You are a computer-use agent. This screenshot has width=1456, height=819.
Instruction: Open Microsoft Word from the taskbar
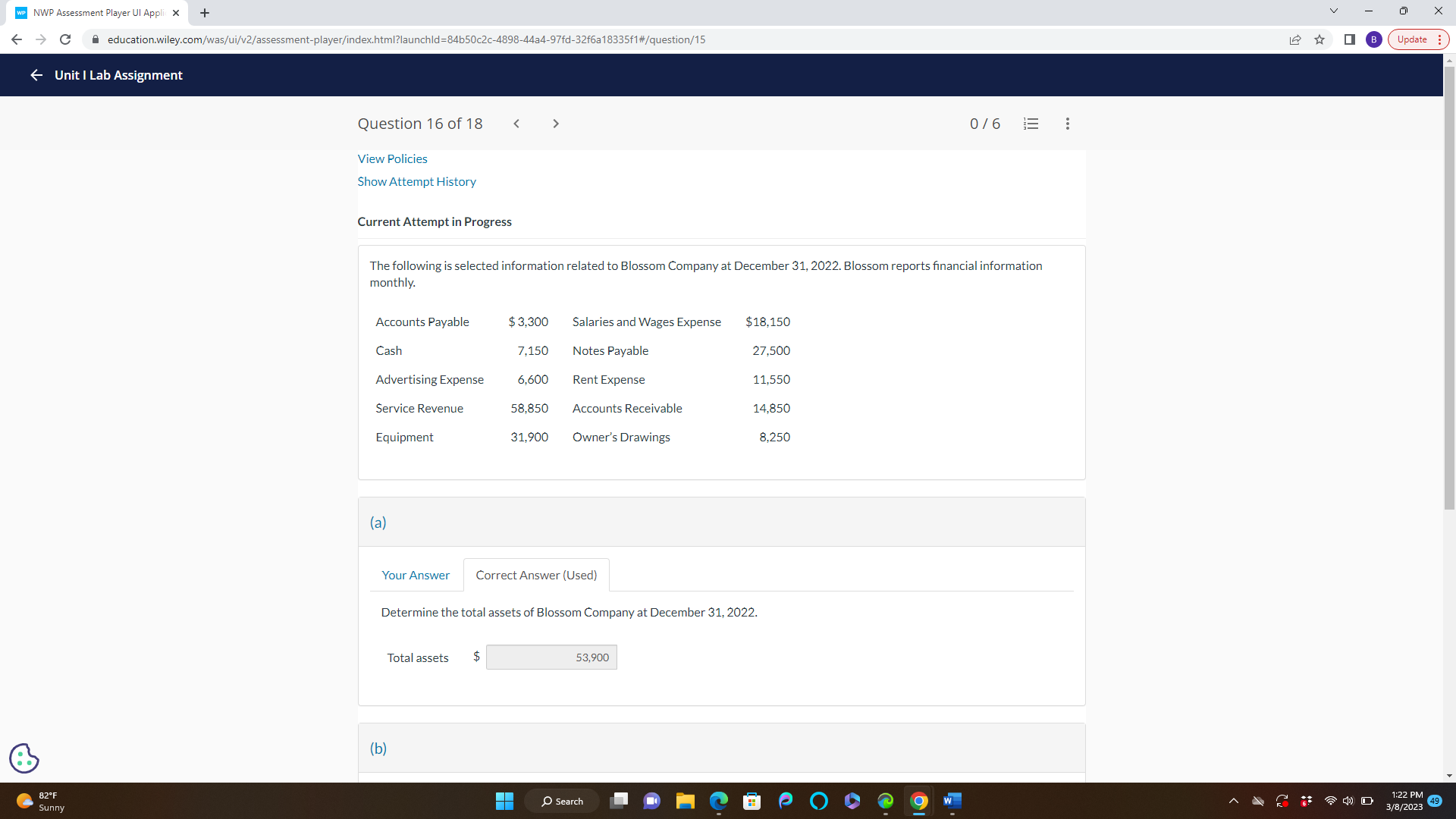pyautogui.click(x=952, y=801)
